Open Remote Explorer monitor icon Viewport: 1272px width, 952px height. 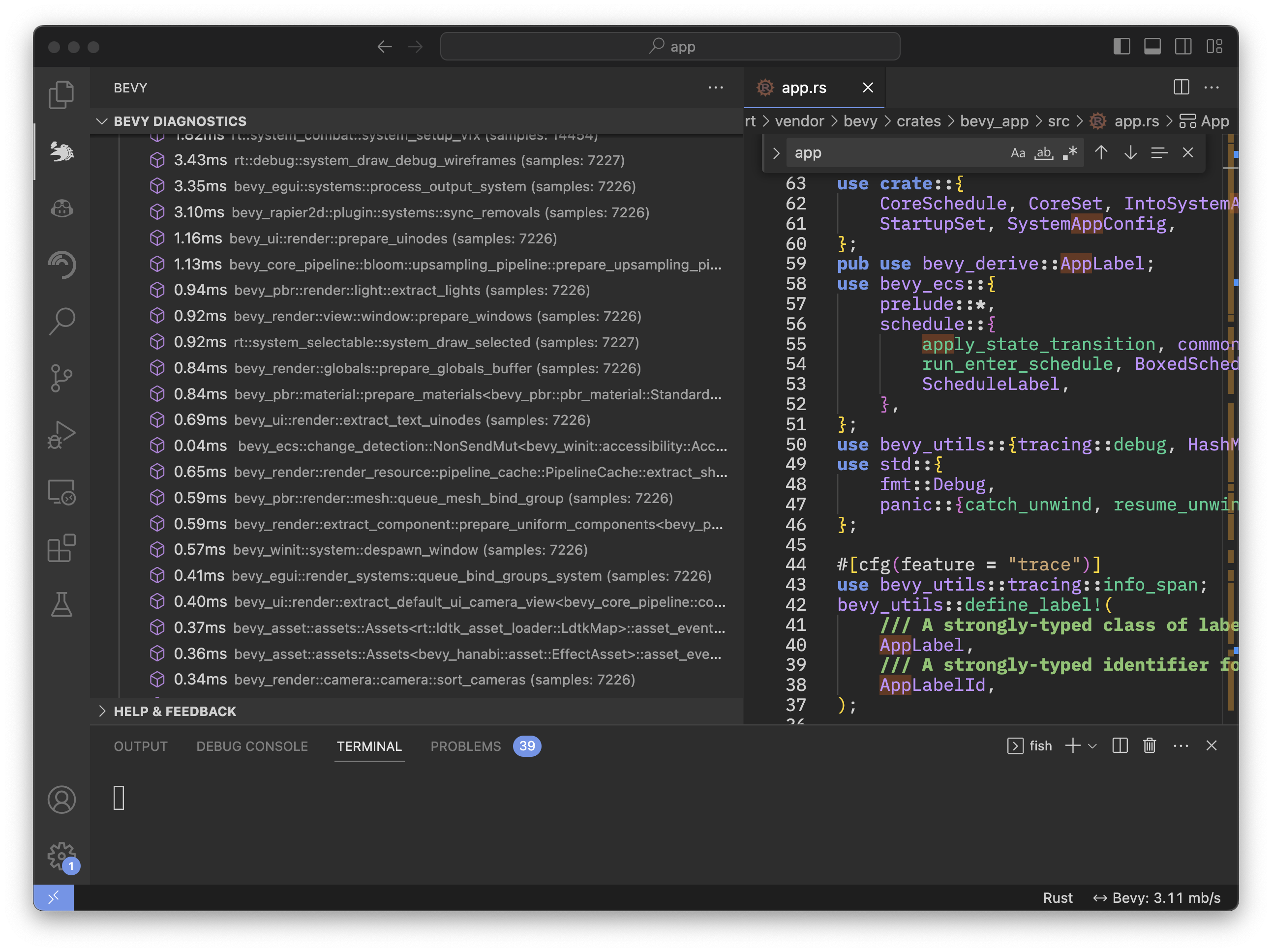pos(61,492)
